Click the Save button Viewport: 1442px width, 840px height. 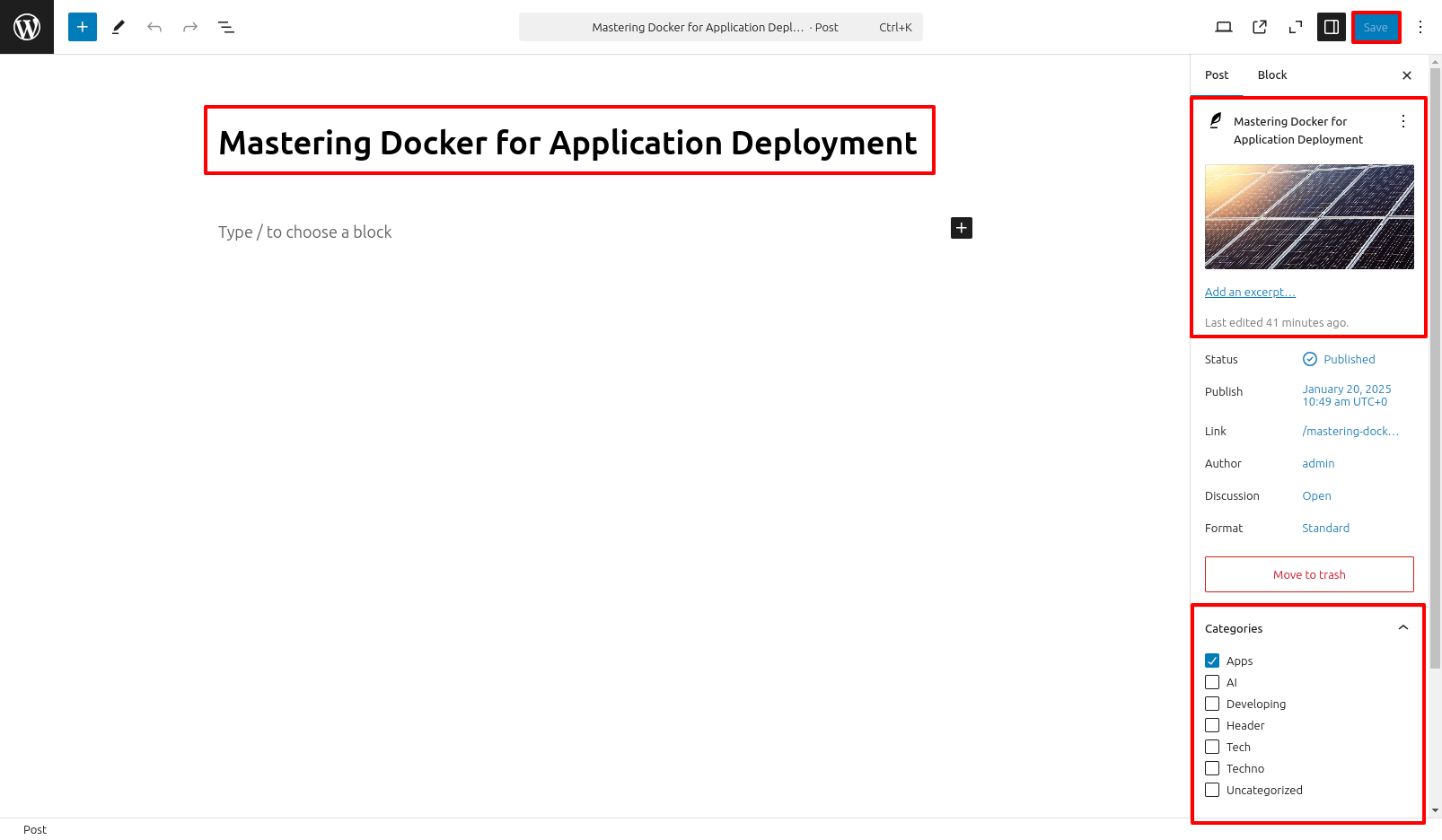tap(1376, 27)
